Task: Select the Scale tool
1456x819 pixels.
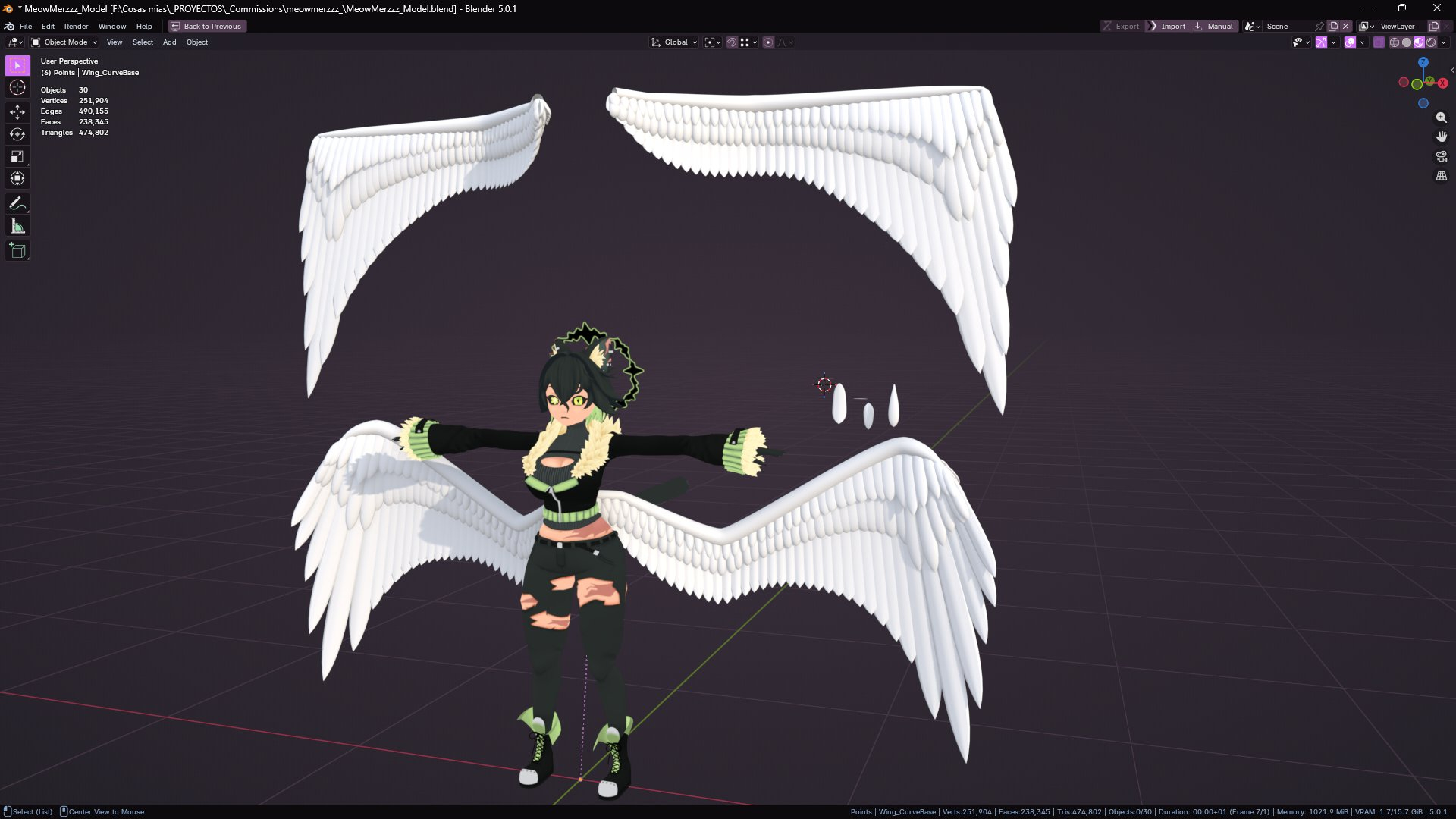Action: (x=17, y=156)
